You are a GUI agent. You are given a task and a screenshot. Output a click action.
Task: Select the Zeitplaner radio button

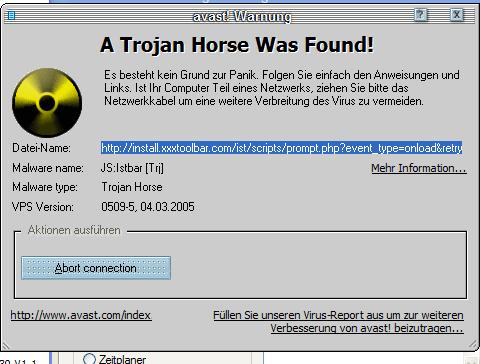(89, 359)
